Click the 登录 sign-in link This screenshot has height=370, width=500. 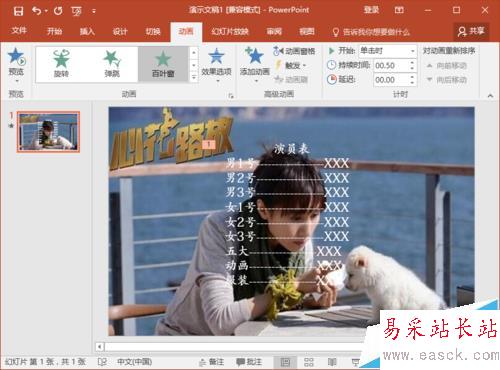(x=371, y=10)
